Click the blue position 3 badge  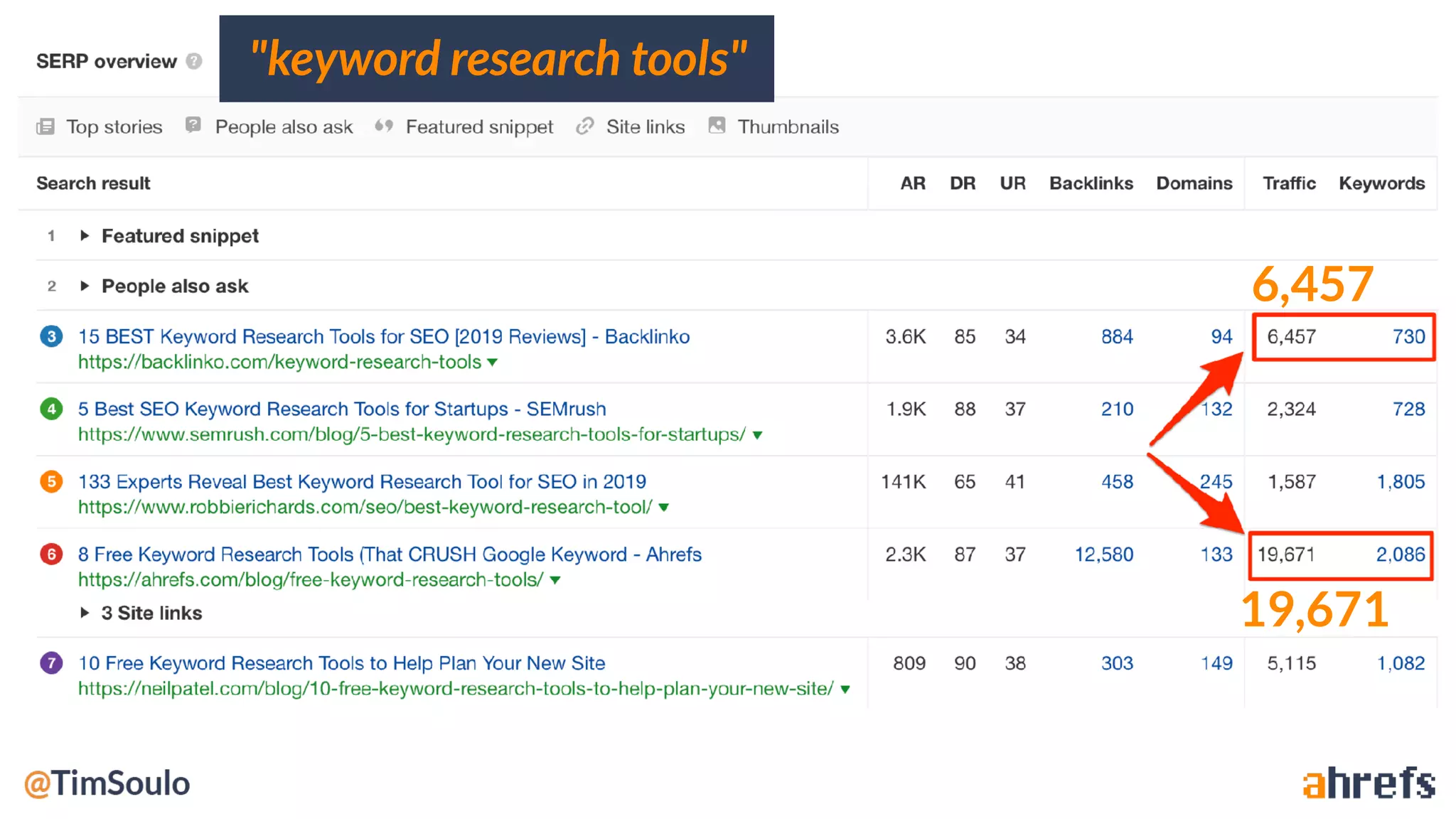(51, 336)
